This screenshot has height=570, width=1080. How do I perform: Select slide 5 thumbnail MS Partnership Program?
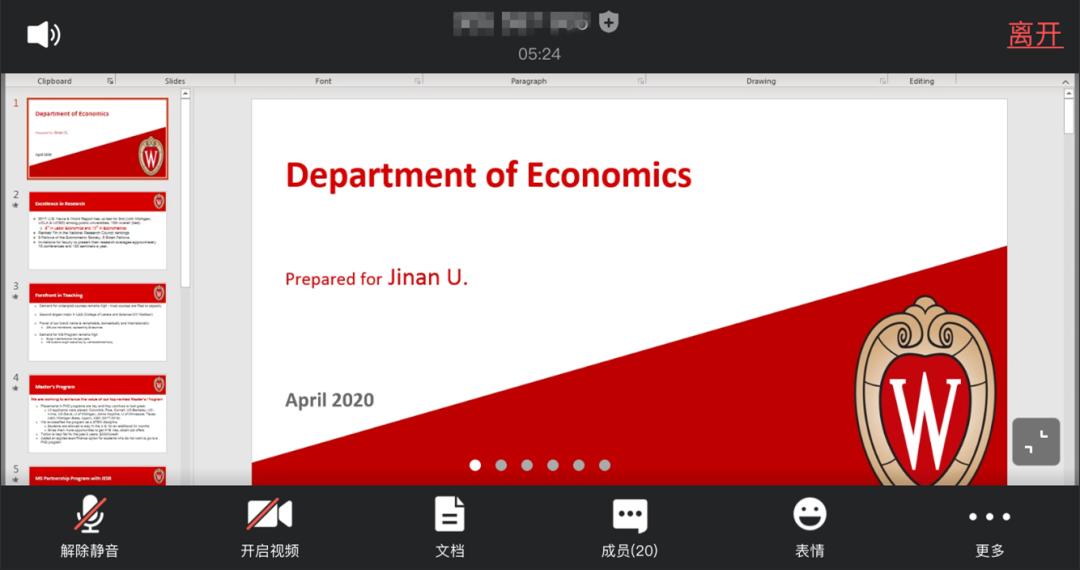[97, 476]
